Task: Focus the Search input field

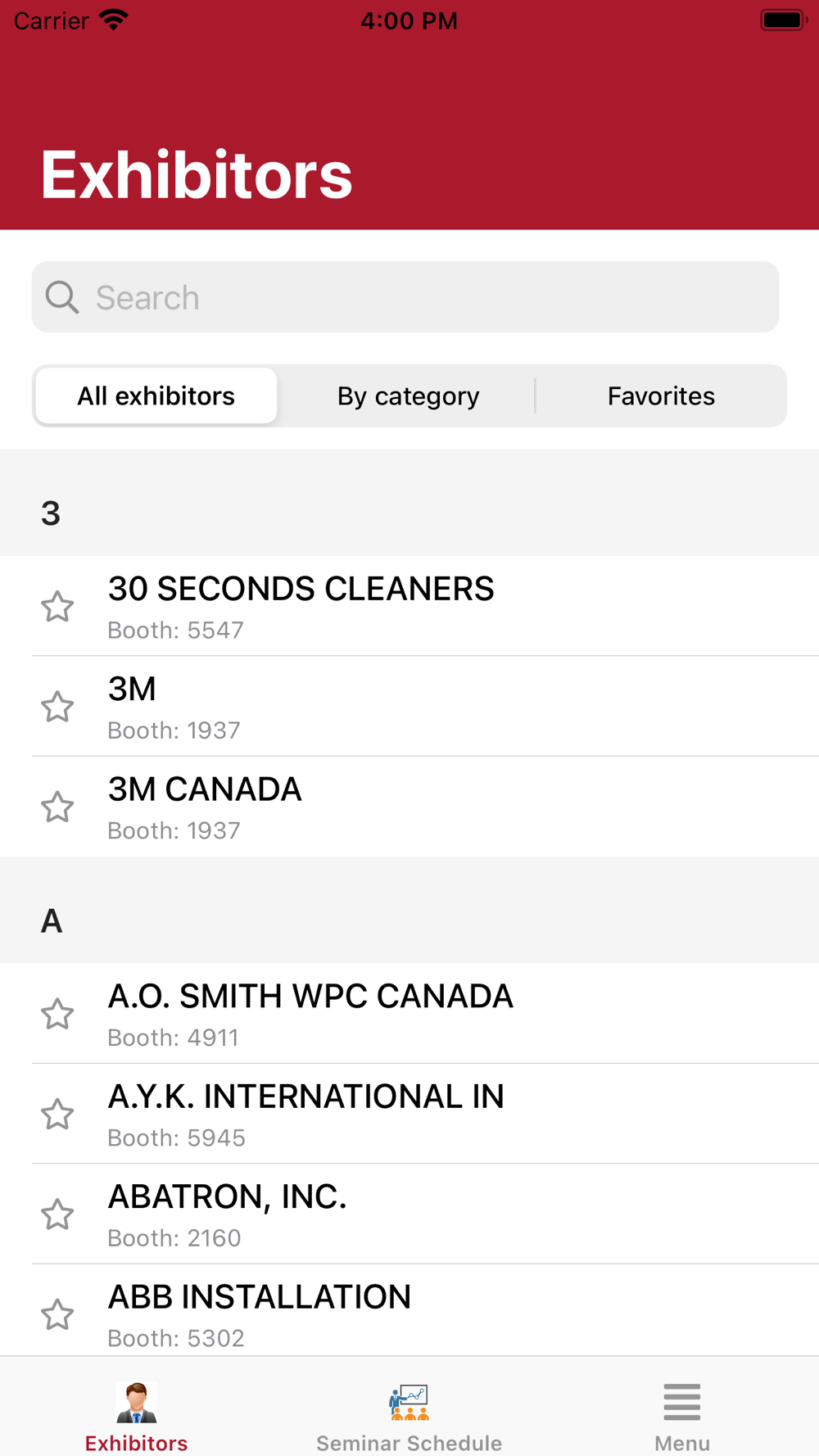Action: point(426,297)
